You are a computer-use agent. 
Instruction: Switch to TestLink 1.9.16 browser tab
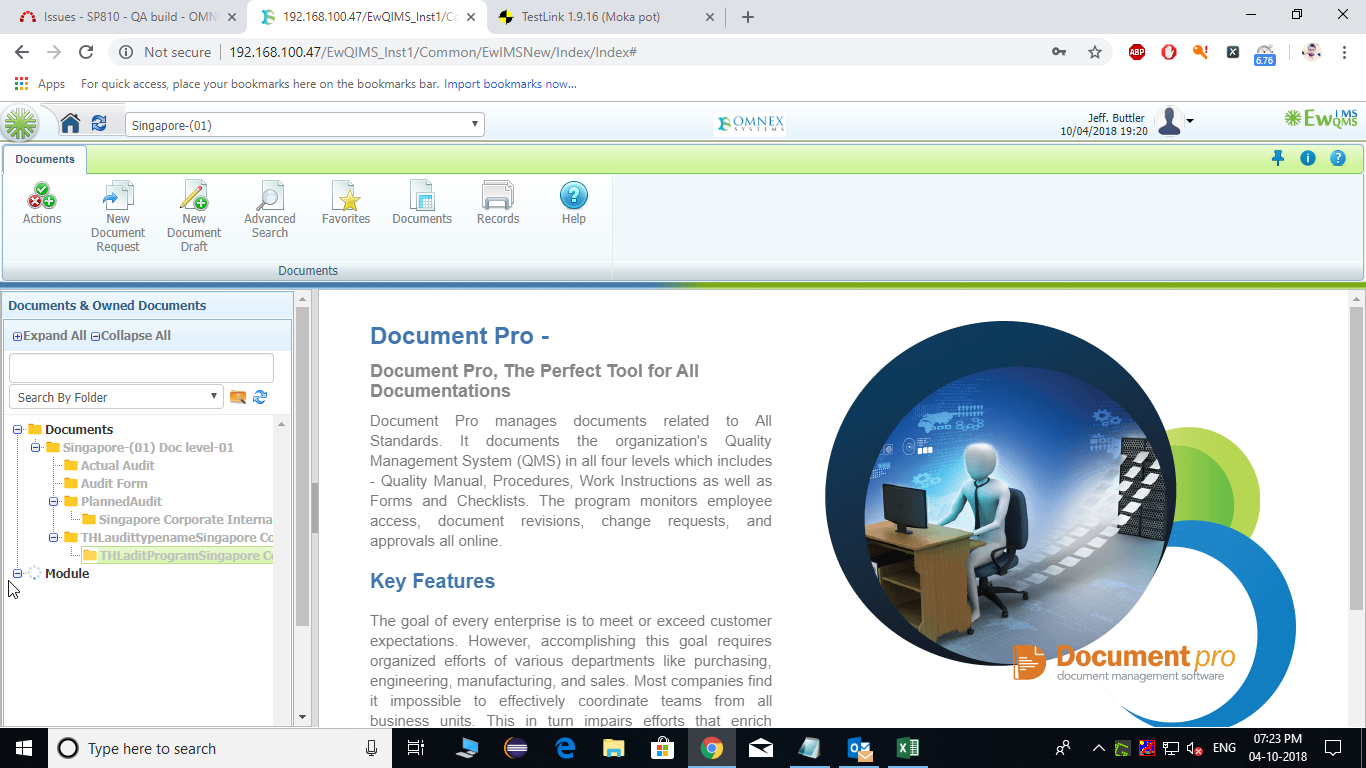click(x=603, y=17)
